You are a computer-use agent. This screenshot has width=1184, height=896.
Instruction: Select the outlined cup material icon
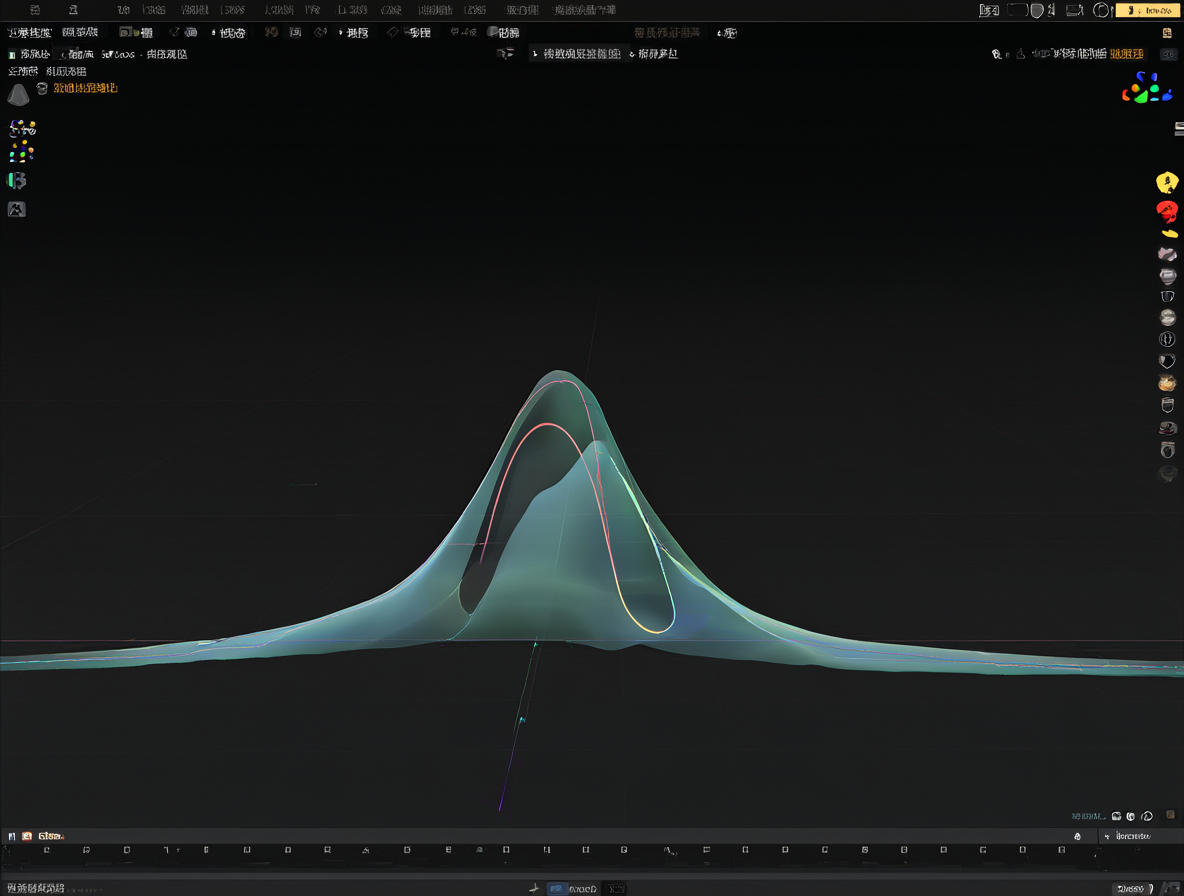click(x=1167, y=296)
